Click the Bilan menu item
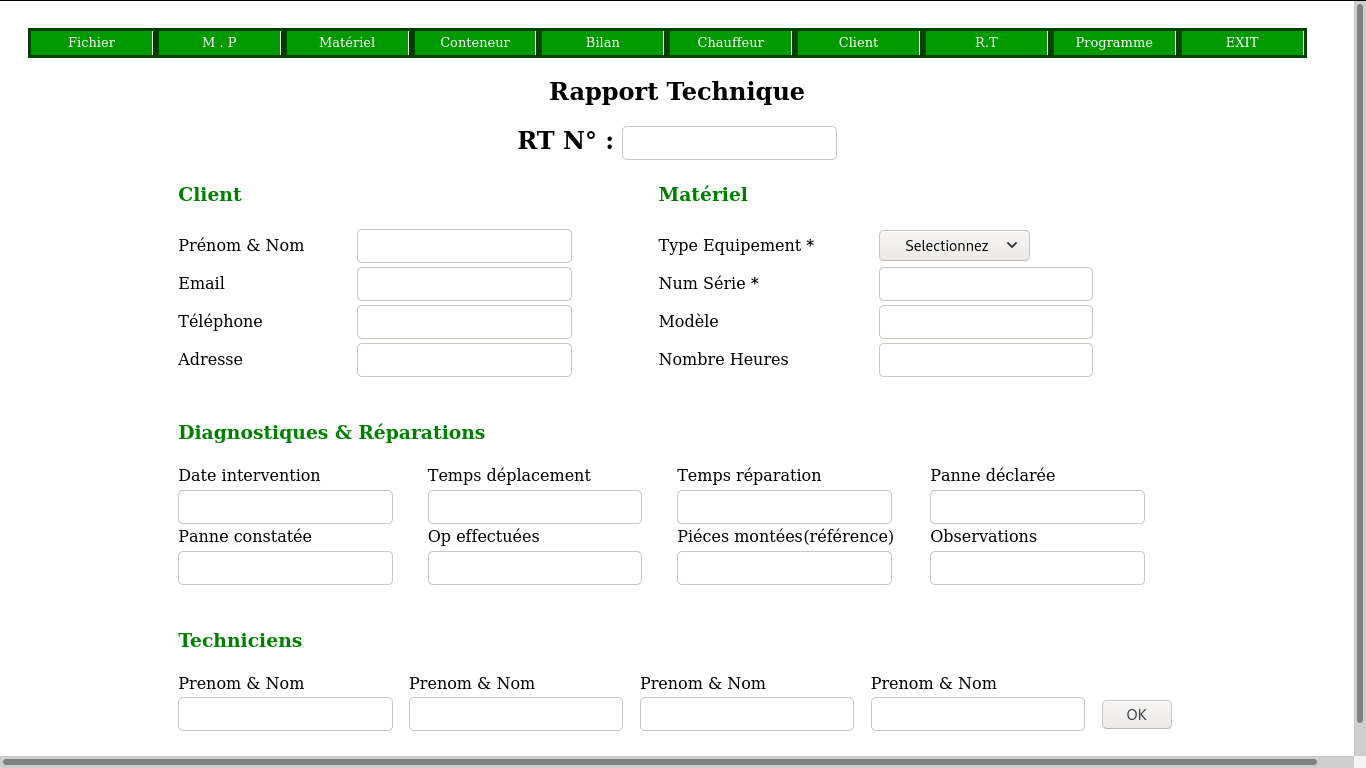1366x768 pixels. pyautogui.click(x=602, y=43)
